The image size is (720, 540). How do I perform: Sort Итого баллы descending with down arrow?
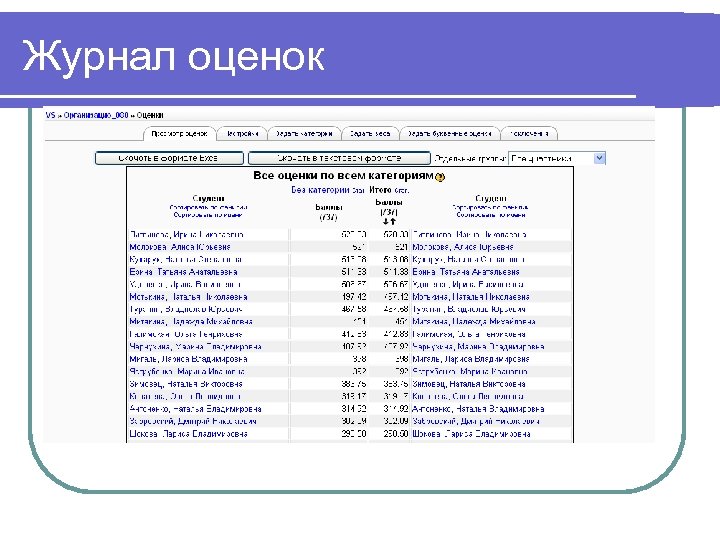coord(386,222)
